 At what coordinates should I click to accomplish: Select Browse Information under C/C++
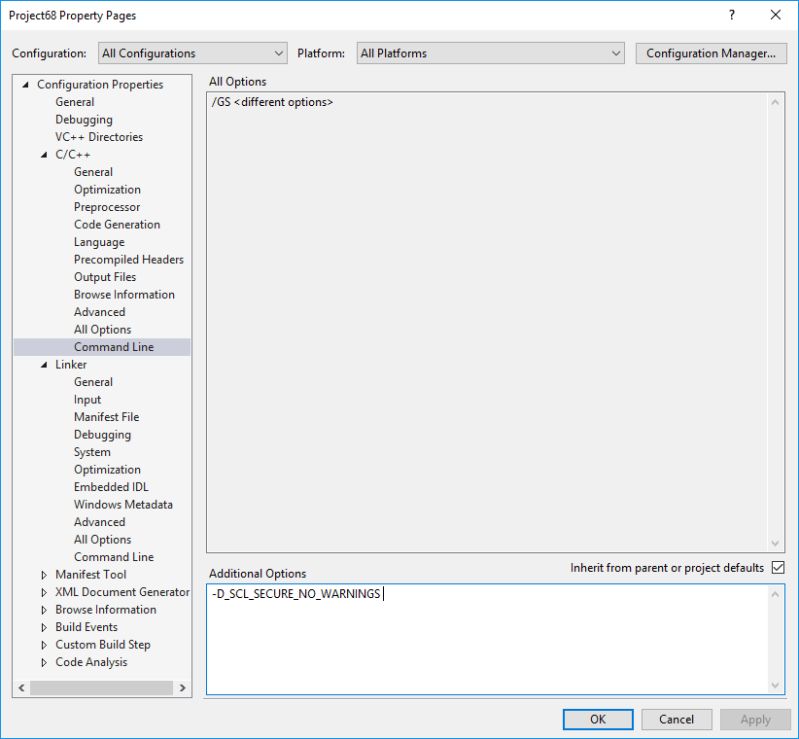pyautogui.click(x=124, y=295)
